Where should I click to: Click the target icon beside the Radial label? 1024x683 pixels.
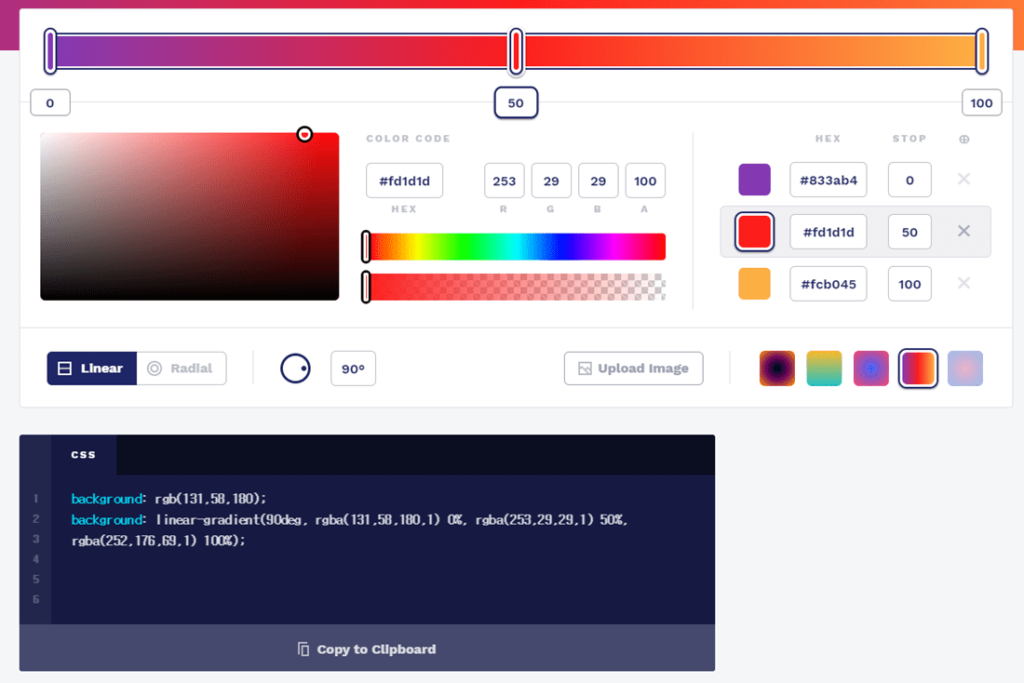154,368
